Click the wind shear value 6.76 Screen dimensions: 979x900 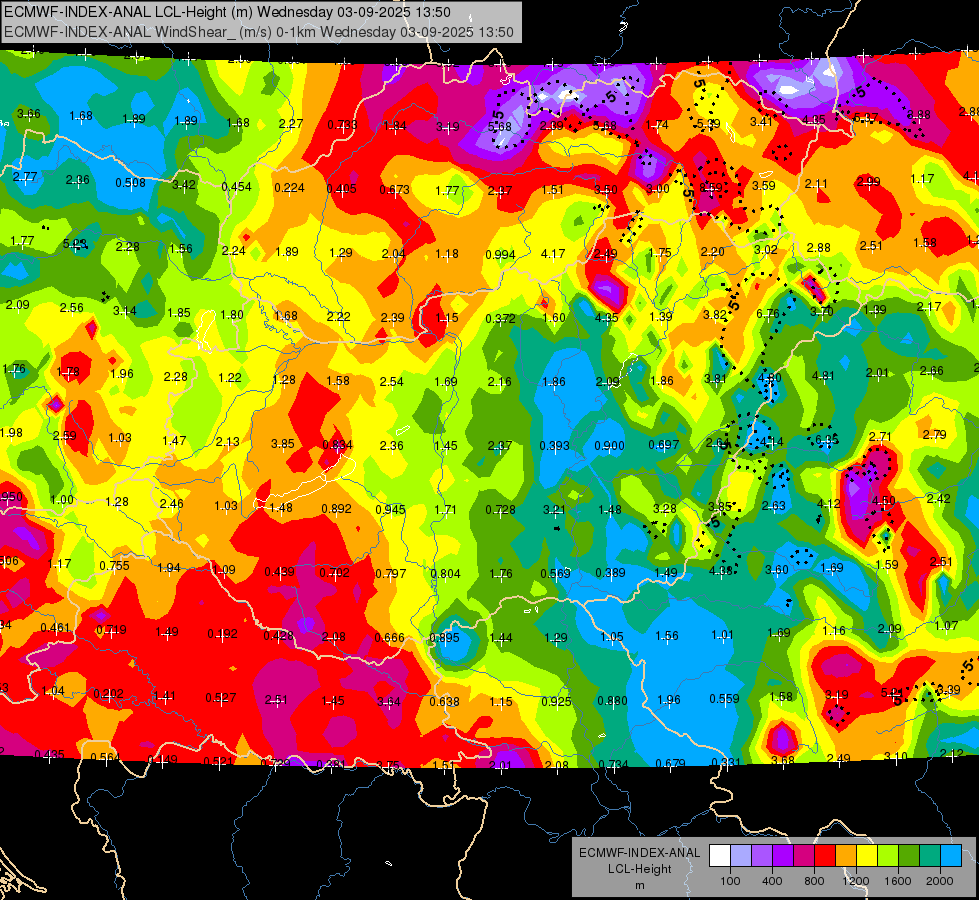pyautogui.click(x=767, y=314)
